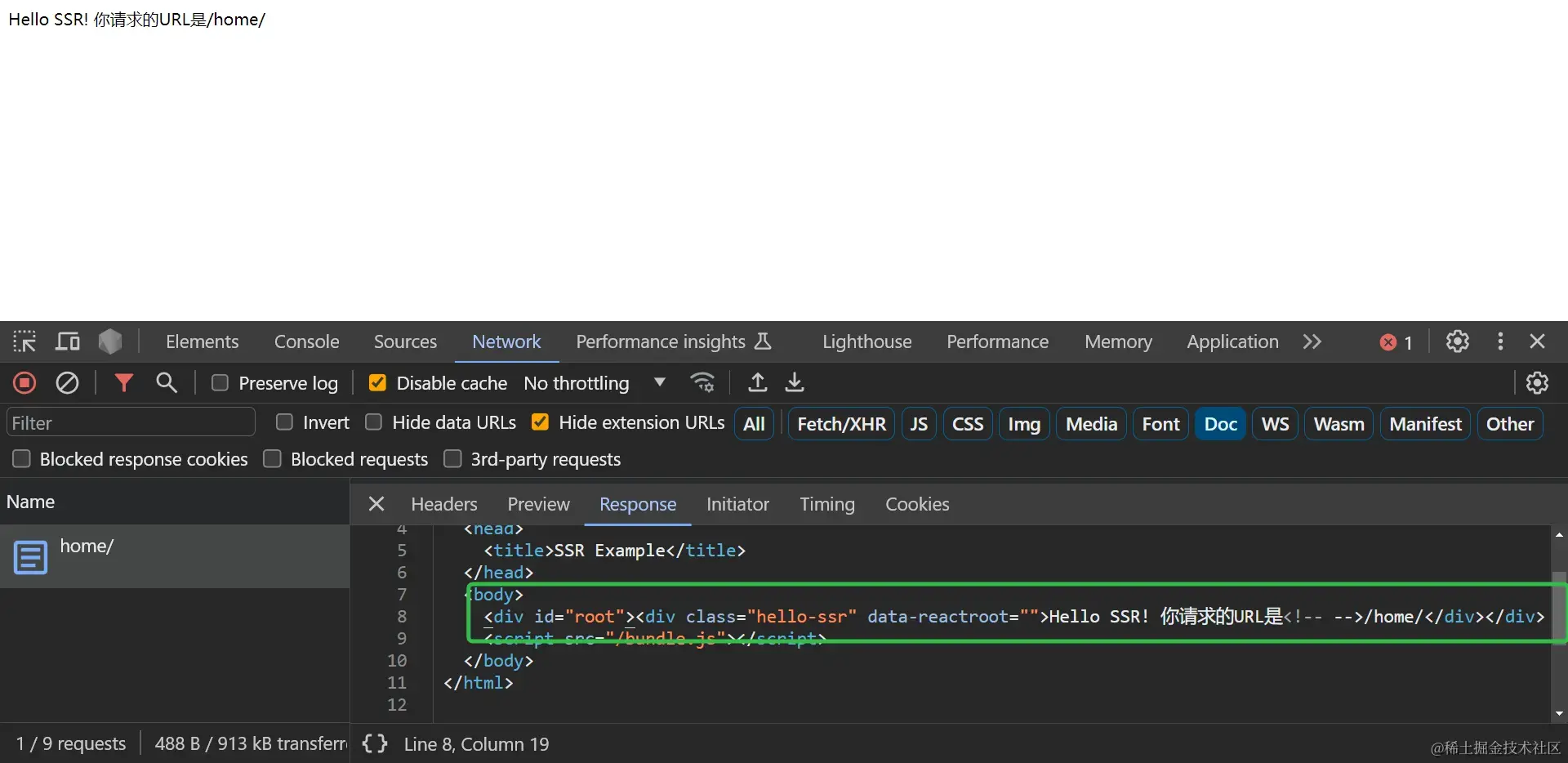Filter requests by Fetch/XHR type
Viewport: 1568px width, 763px height.
tap(841, 424)
